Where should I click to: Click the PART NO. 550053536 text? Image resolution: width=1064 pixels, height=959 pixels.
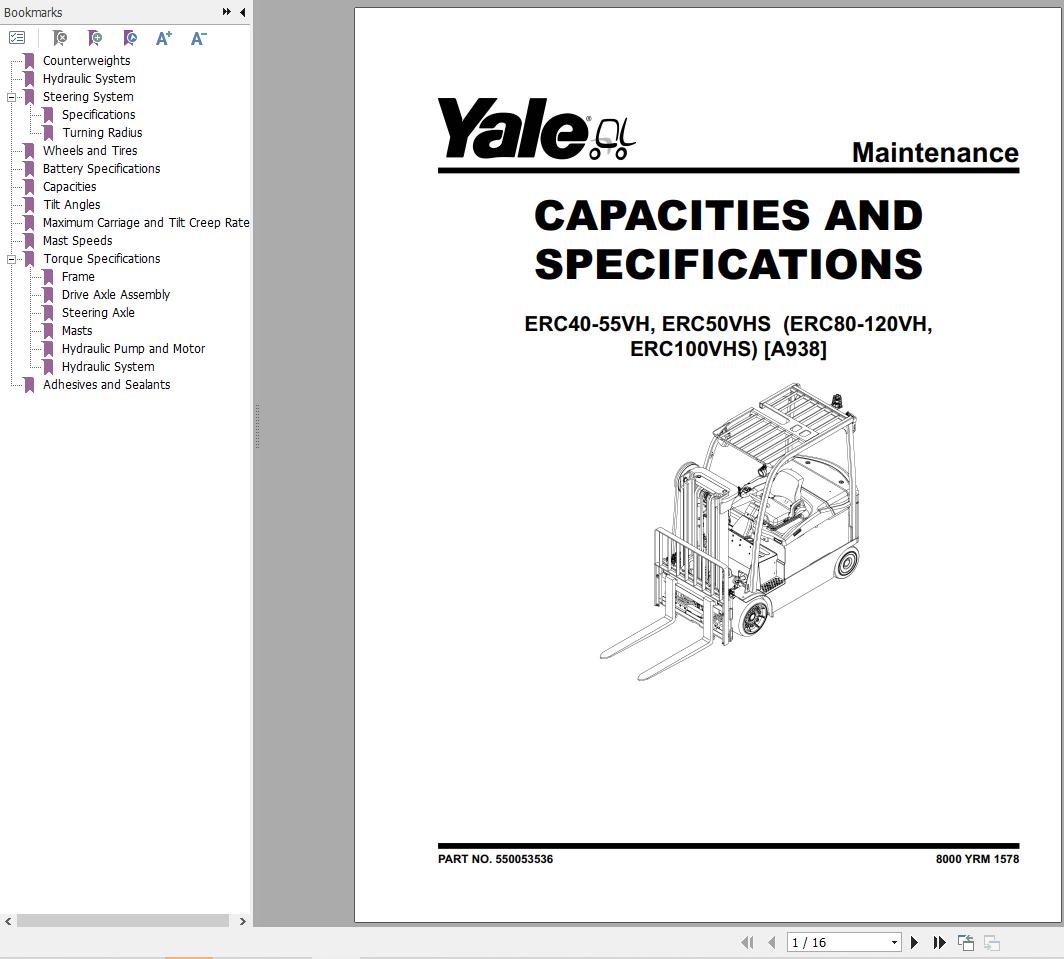(x=495, y=859)
